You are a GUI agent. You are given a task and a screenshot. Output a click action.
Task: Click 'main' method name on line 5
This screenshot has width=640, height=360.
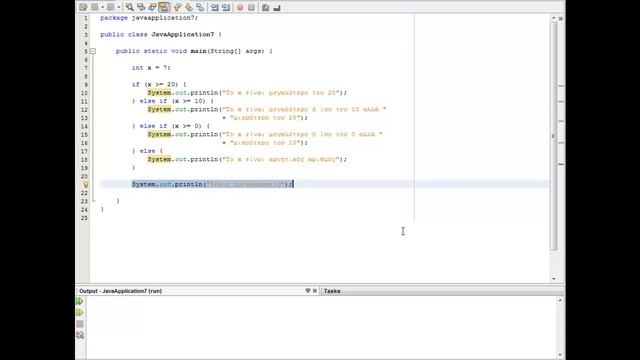coord(198,51)
